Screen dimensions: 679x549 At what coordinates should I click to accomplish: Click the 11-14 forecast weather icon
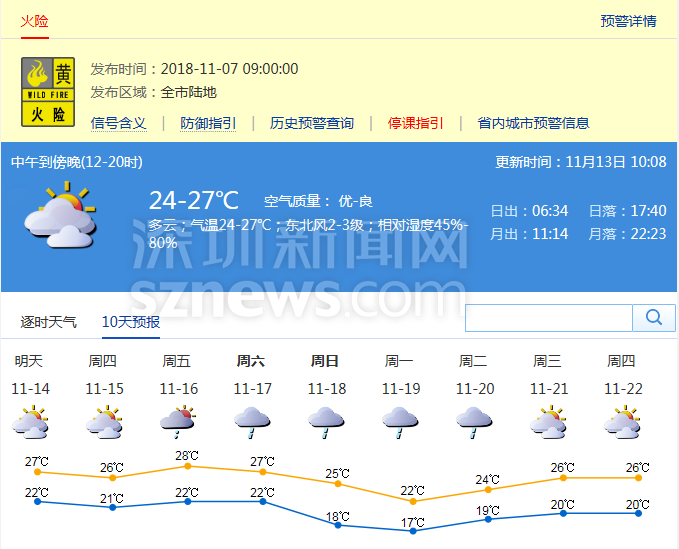coord(30,423)
